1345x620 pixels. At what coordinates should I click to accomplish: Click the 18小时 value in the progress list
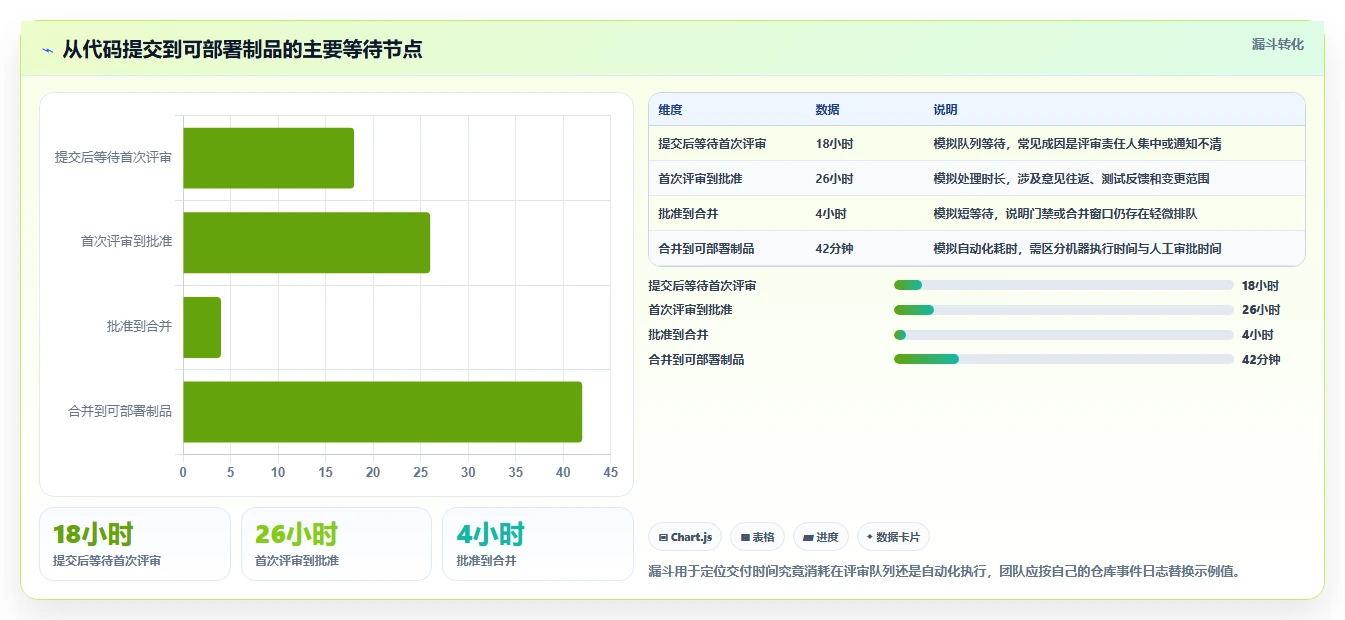1261,285
